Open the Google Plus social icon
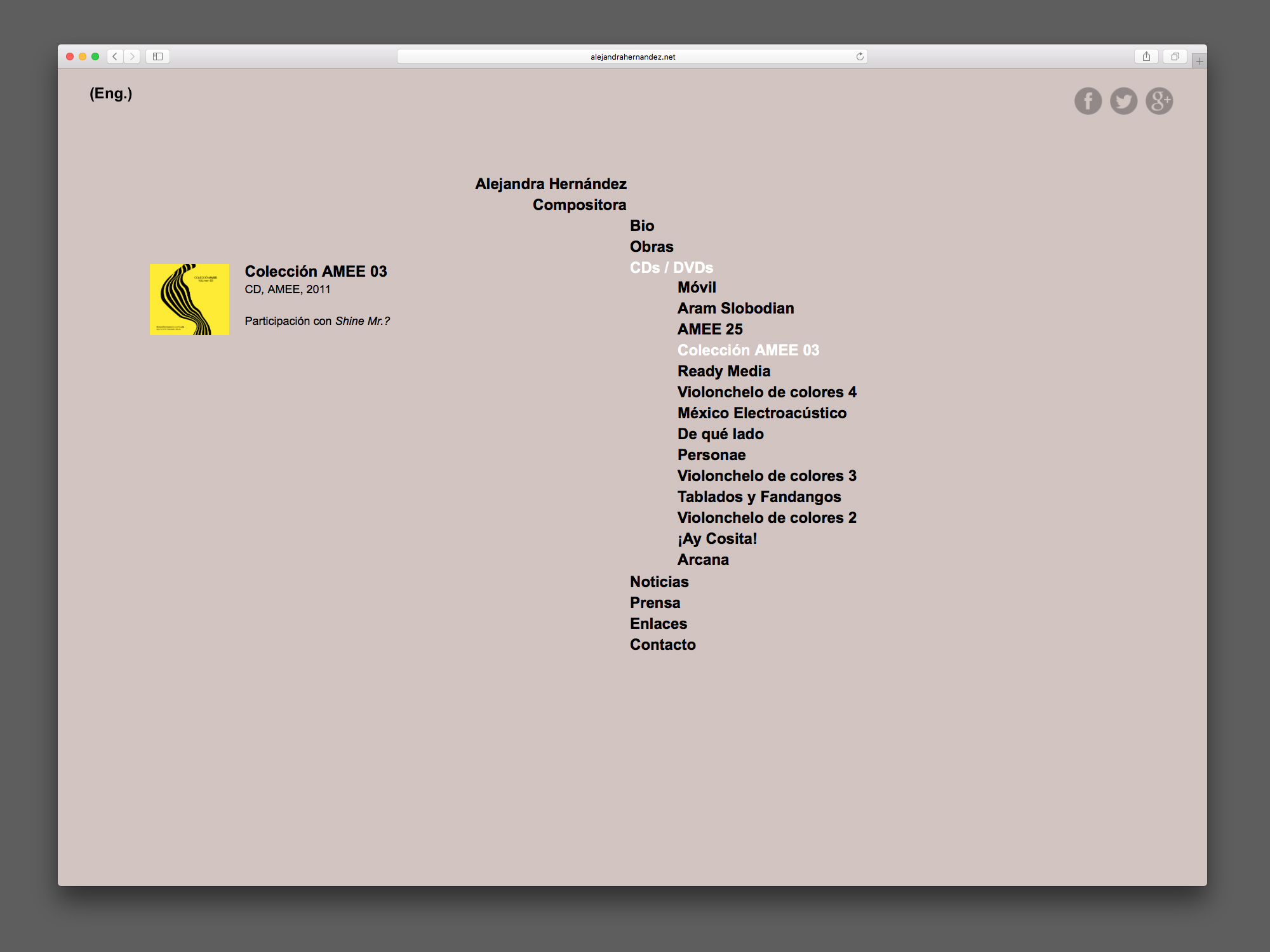The height and width of the screenshot is (952, 1270). (1159, 101)
